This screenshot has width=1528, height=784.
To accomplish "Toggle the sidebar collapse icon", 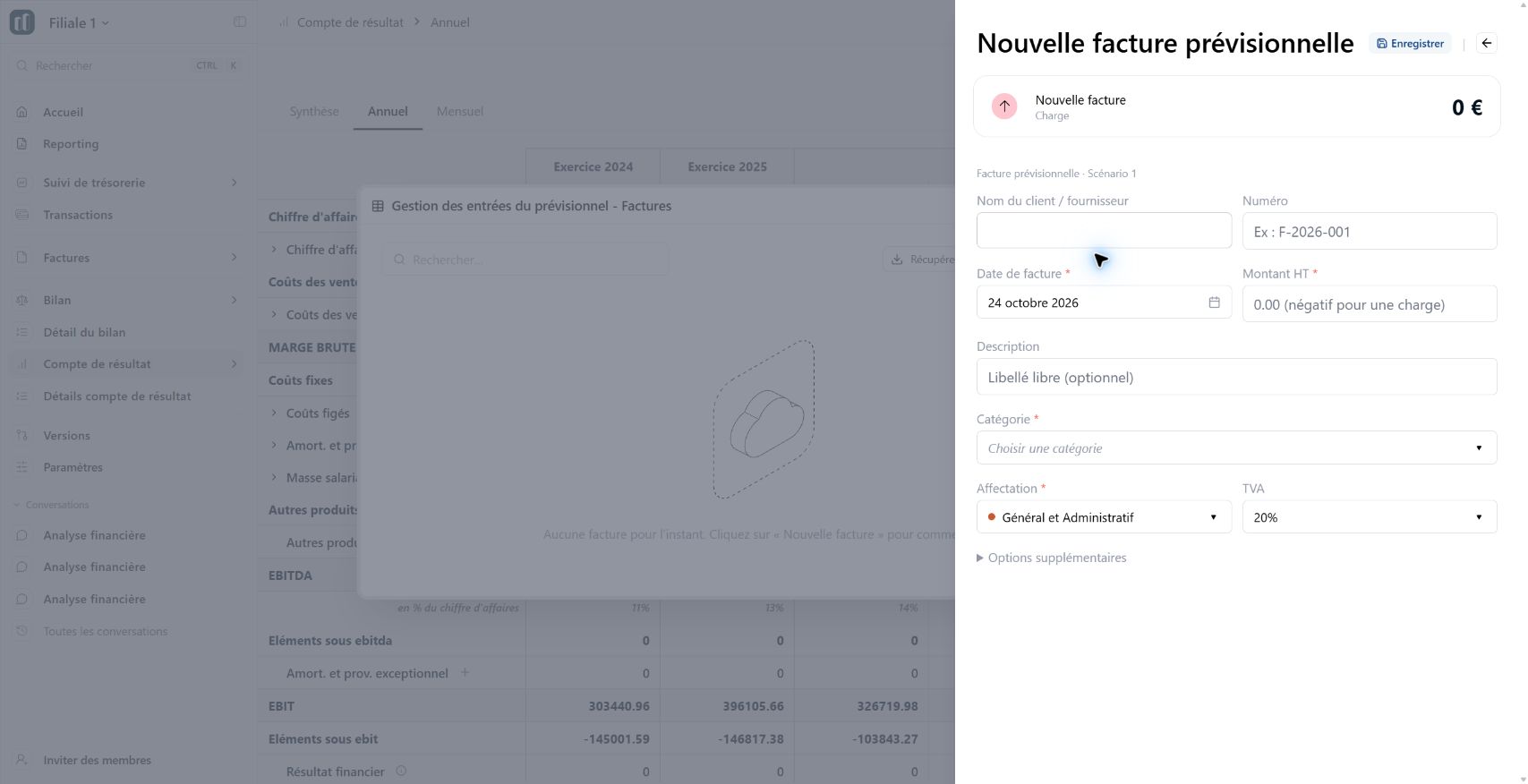I will pos(240,22).
